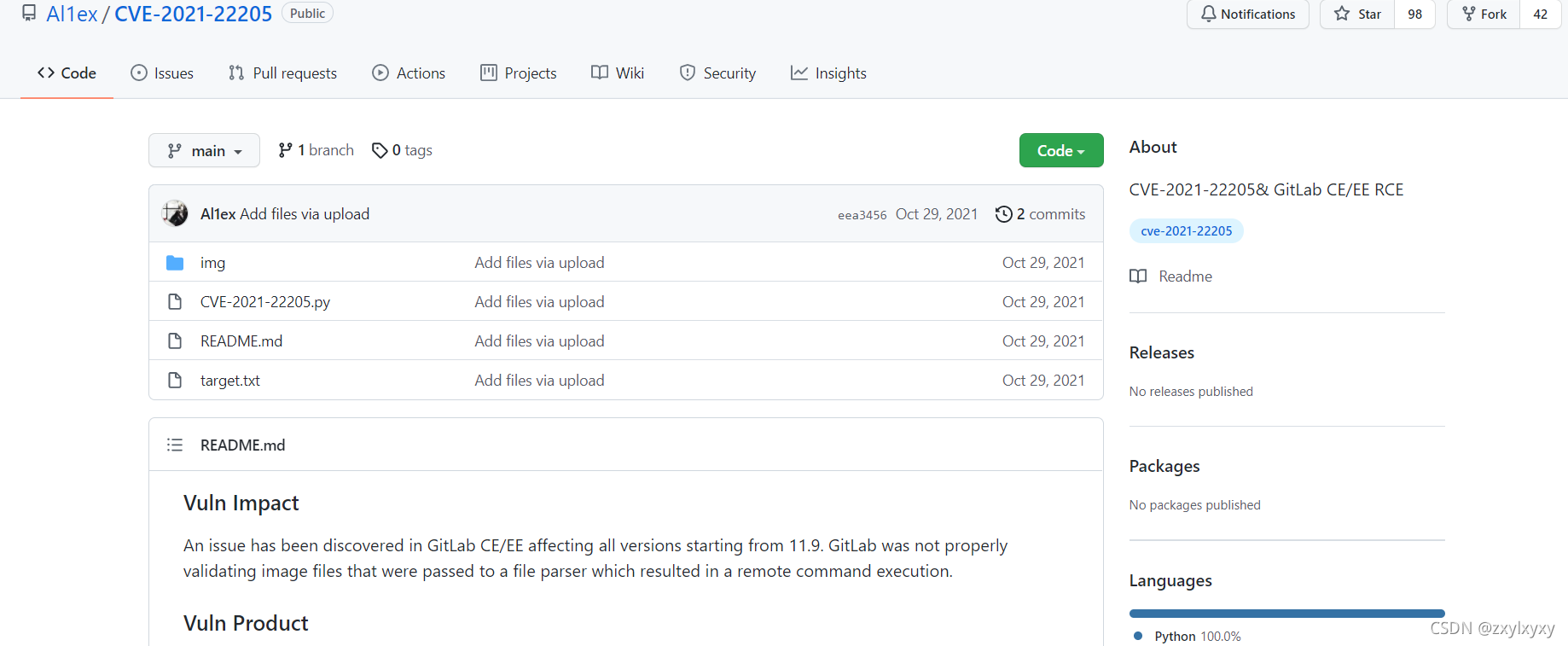Click the No packages published text
This screenshot has width=1568, height=646.
[x=1195, y=505]
